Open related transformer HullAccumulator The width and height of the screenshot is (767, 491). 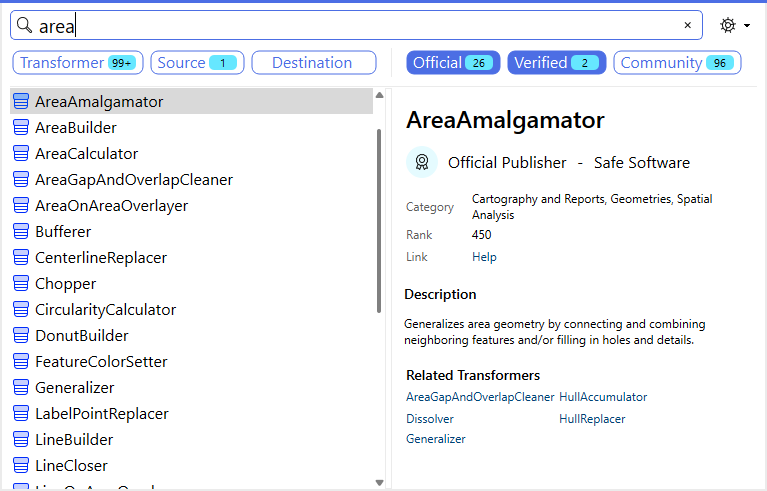[x=603, y=397]
